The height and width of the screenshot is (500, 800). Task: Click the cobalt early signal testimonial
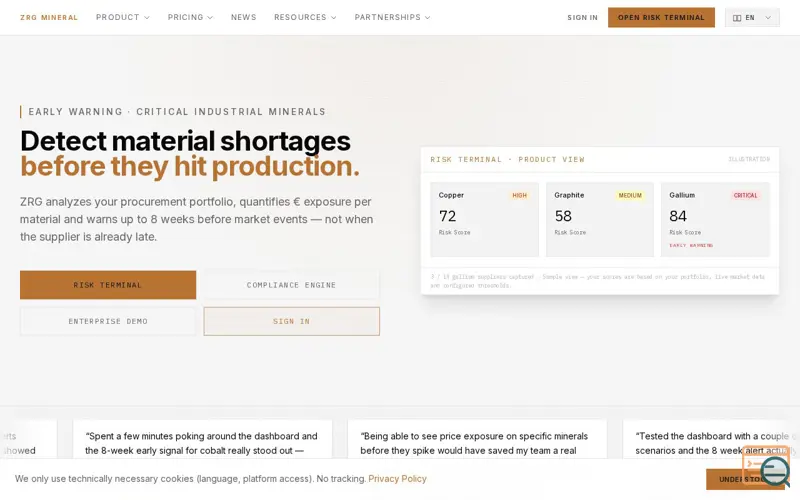coord(203,439)
